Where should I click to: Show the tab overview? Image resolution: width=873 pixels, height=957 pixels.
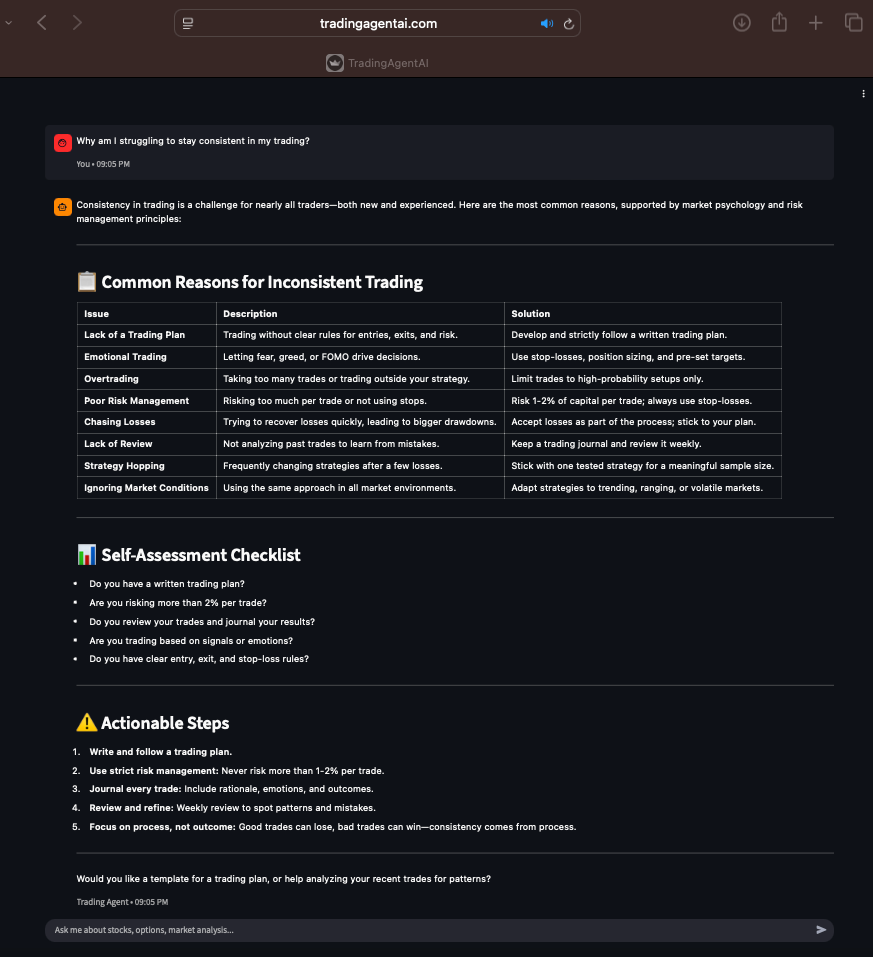click(853, 23)
